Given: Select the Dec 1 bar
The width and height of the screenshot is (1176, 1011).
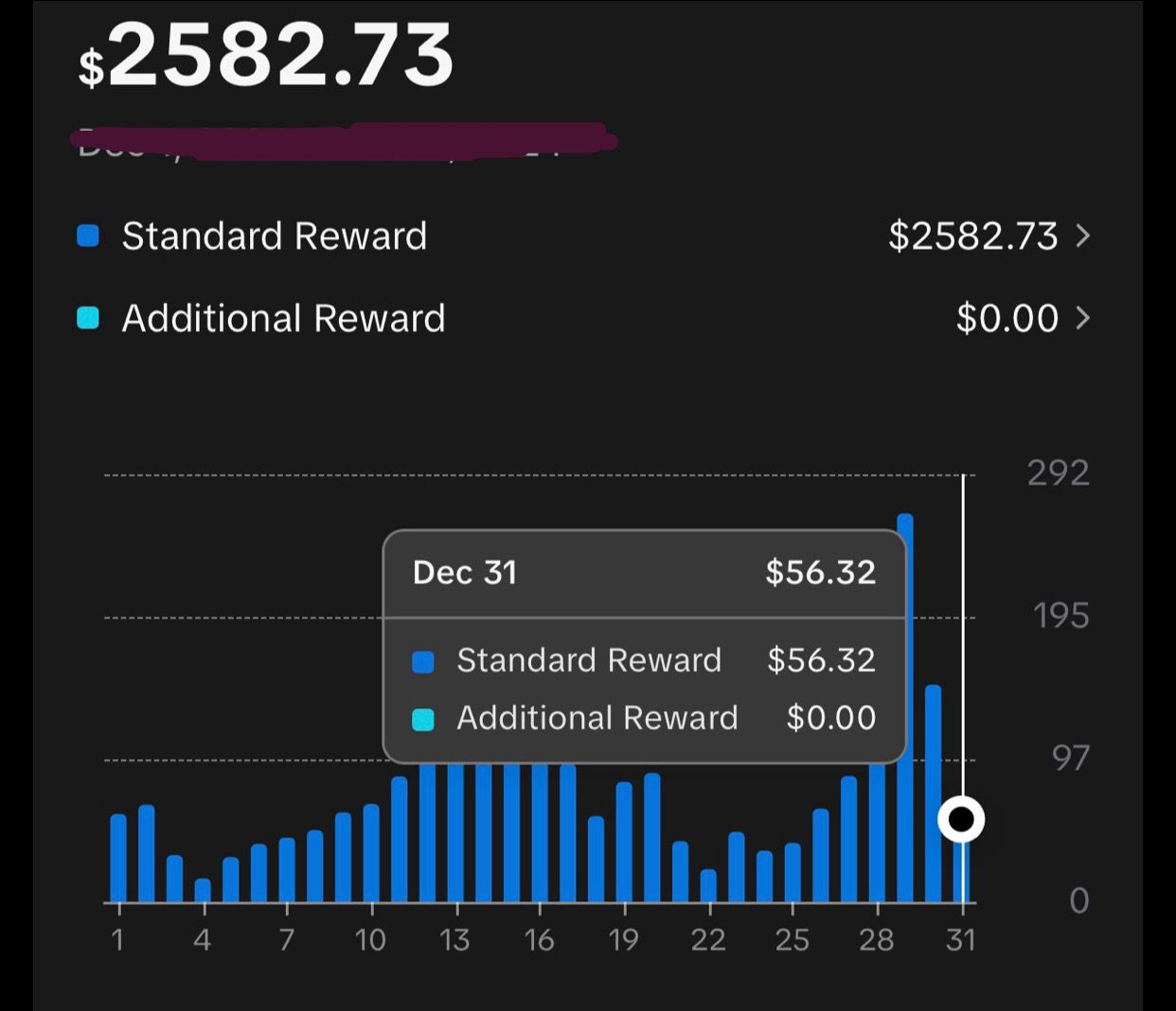Looking at the screenshot, I should click(x=118, y=857).
